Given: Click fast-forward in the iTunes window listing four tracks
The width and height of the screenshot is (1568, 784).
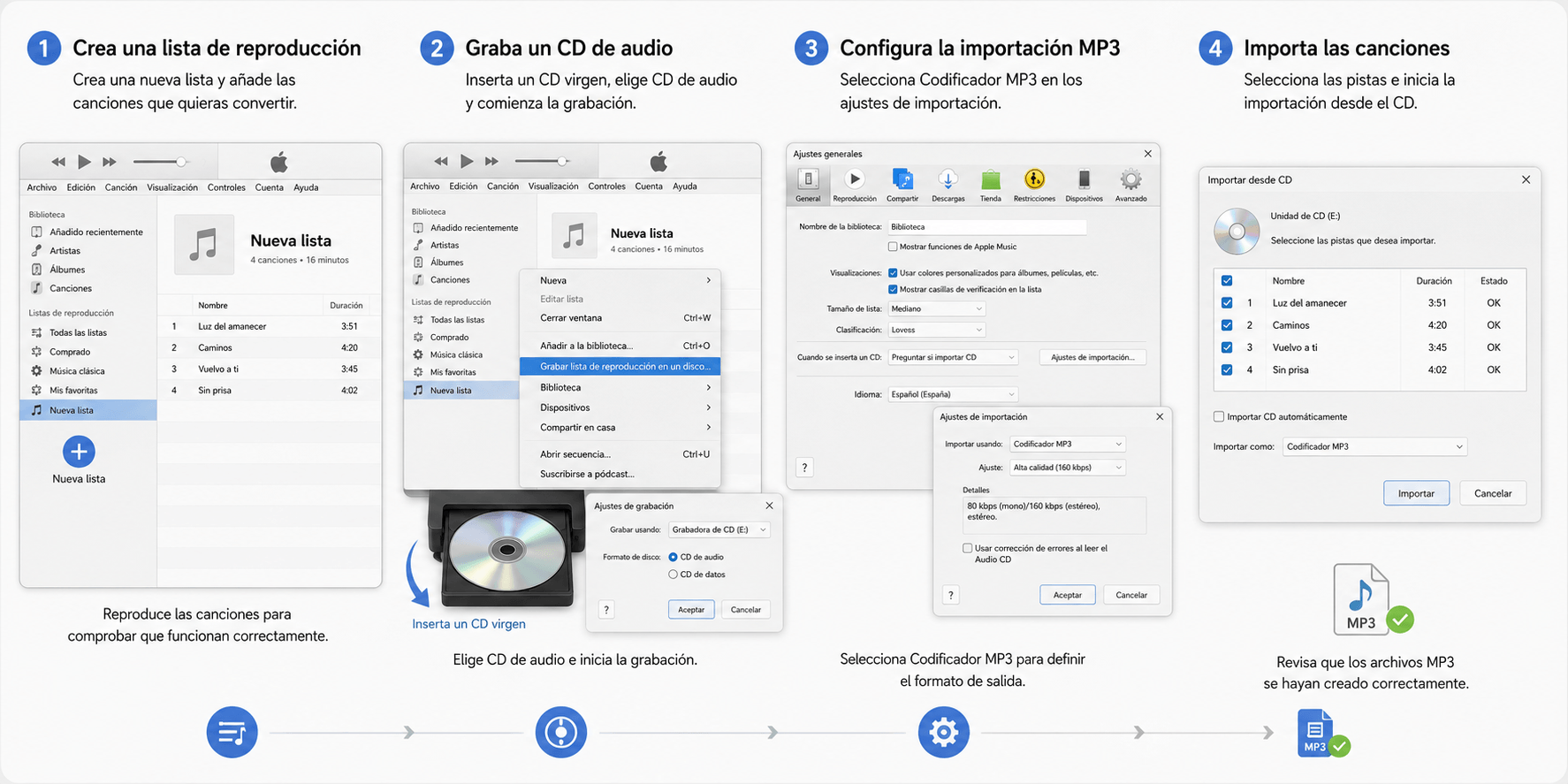Looking at the screenshot, I should tap(110, 162).
